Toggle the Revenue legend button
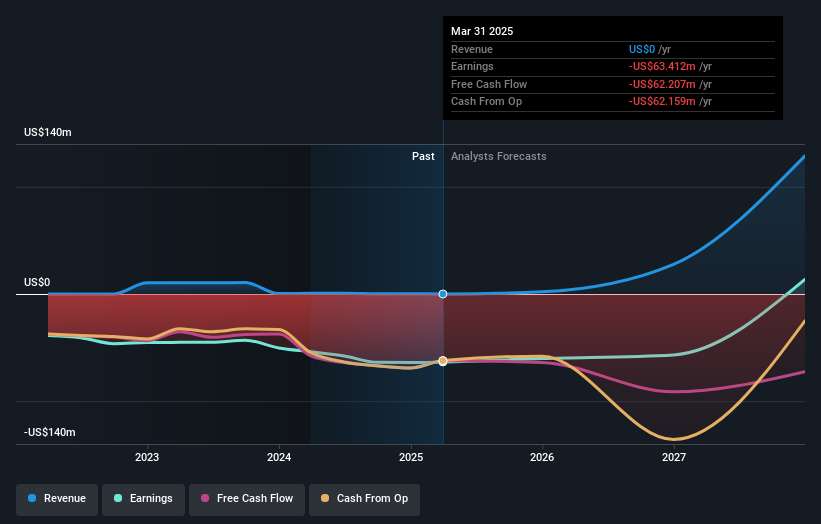The width and height of the screenshot is (821, 524). (x=57, y=498)
